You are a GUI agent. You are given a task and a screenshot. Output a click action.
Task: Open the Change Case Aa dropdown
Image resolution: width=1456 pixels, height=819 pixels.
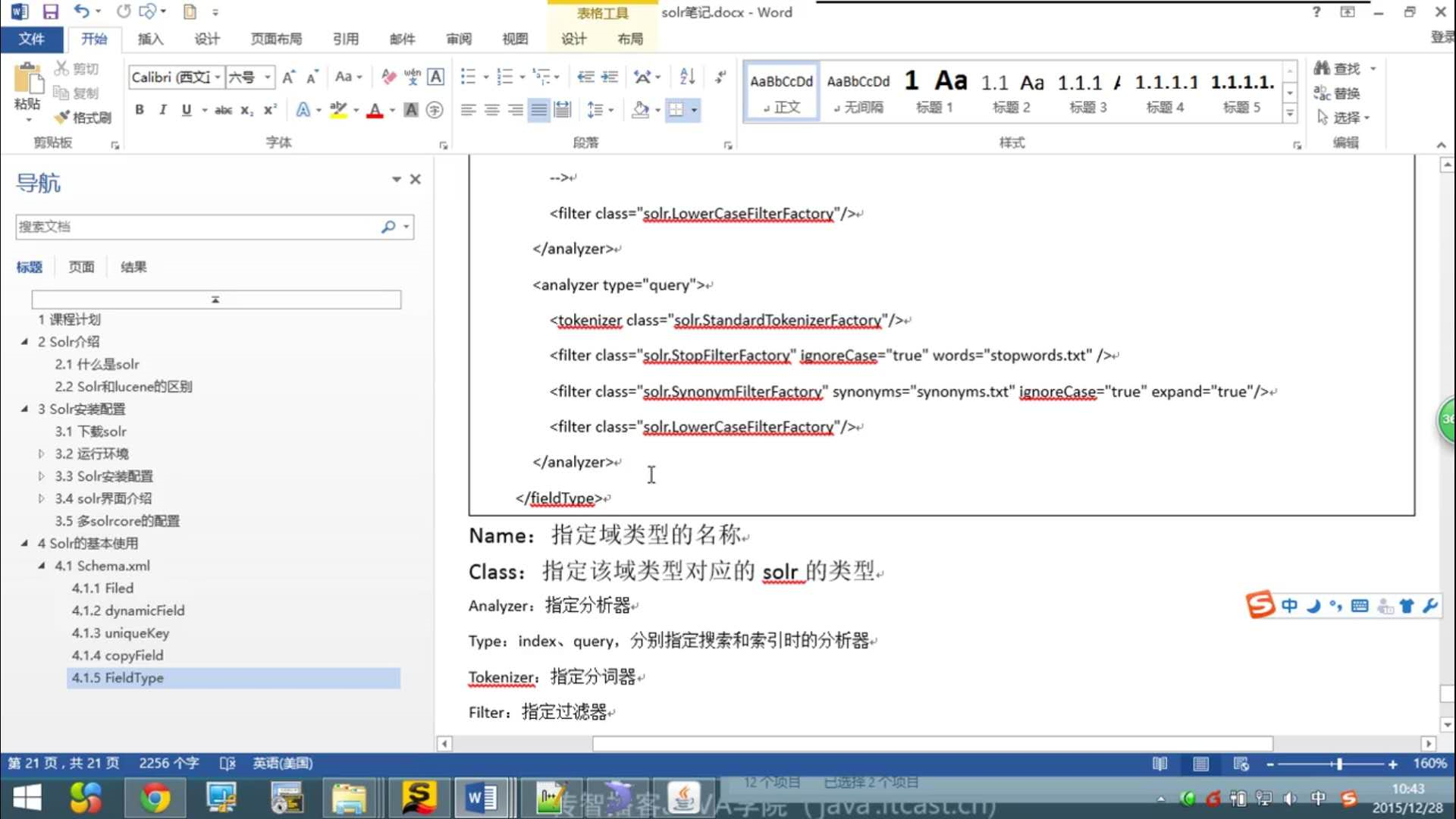point(349,77)
